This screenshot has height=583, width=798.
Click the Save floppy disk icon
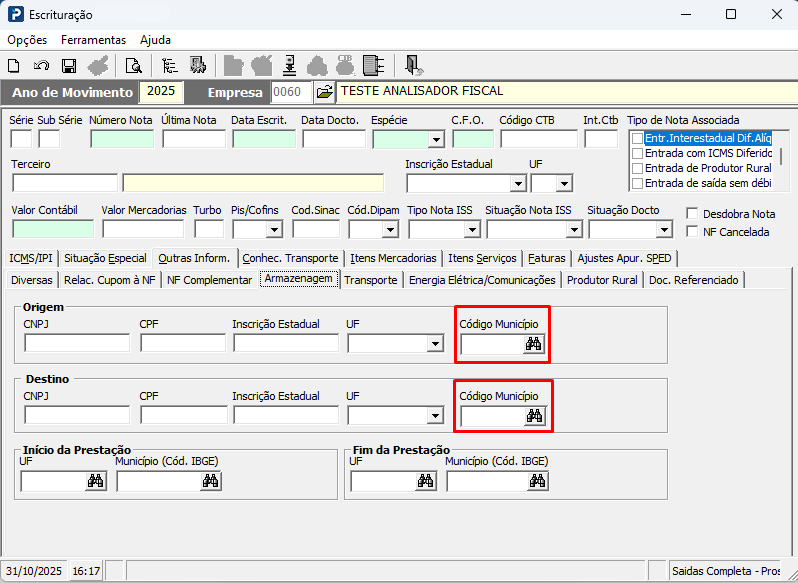pos(69,66)
